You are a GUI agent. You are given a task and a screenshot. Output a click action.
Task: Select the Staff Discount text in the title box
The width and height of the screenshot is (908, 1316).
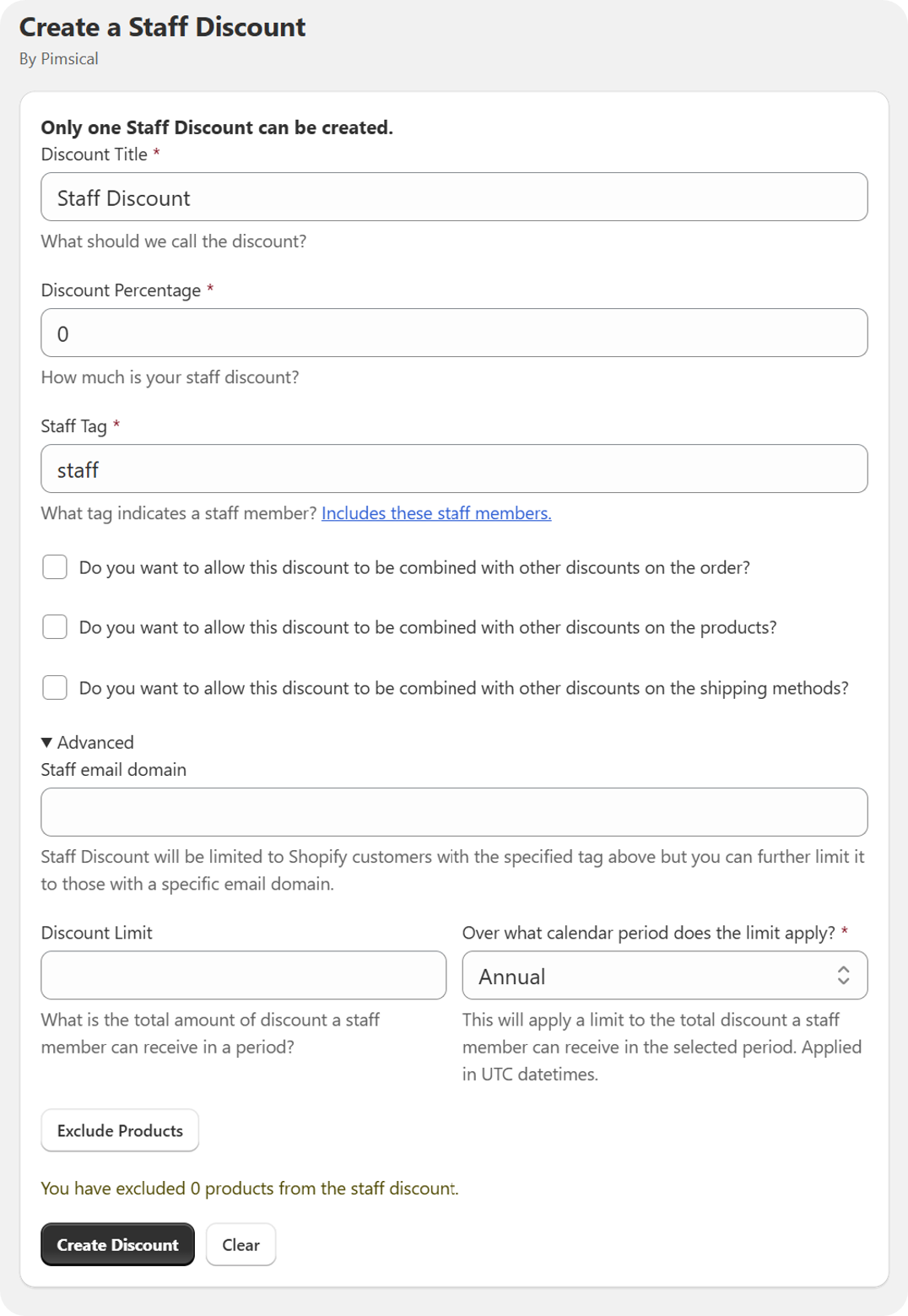[123, 197]
